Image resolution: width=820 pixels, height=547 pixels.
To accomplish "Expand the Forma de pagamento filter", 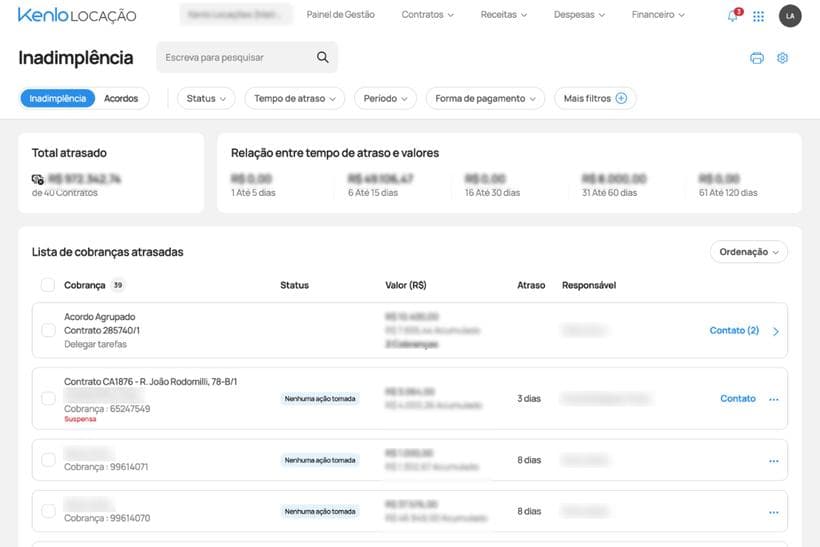I will tap(485, 98).
